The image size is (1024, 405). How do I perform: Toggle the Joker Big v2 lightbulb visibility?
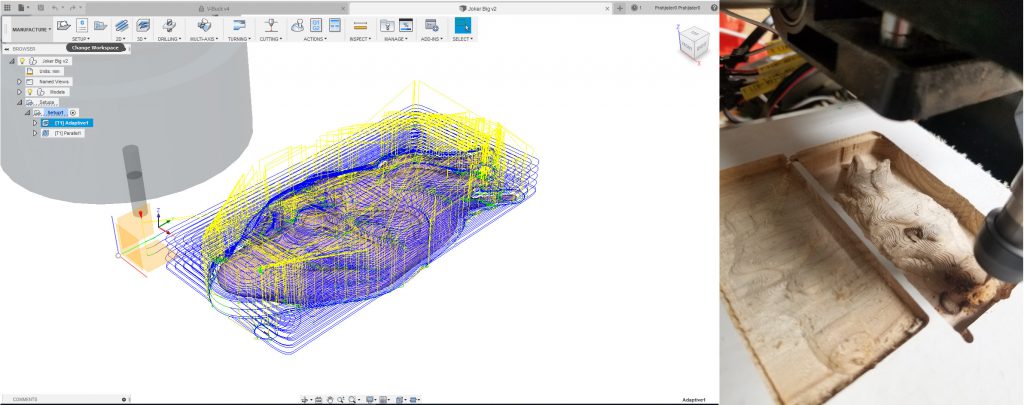[22, 61]
